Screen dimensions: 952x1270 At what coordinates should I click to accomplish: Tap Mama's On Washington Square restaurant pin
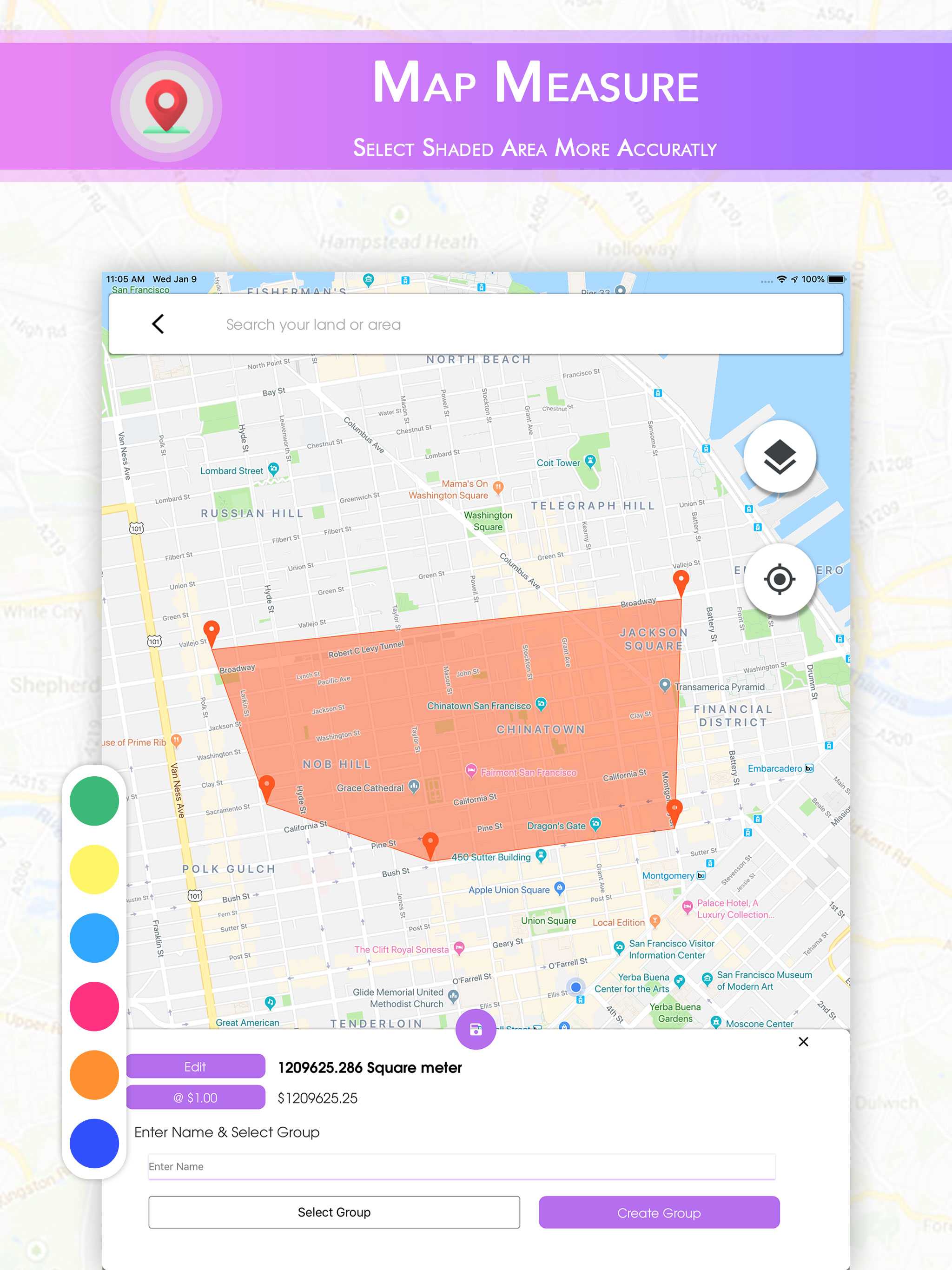(498, 488)
